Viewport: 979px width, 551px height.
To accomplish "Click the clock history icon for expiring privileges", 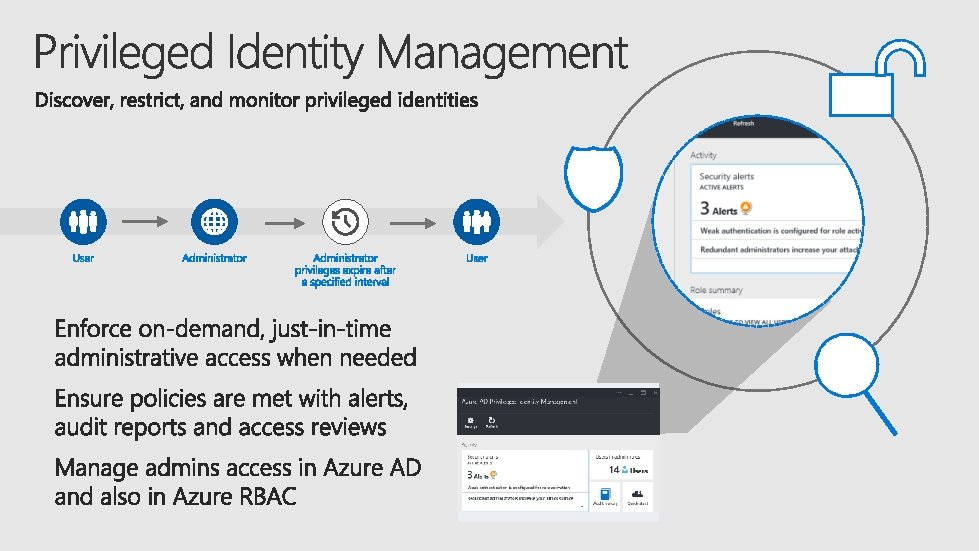I will point(345,222).
